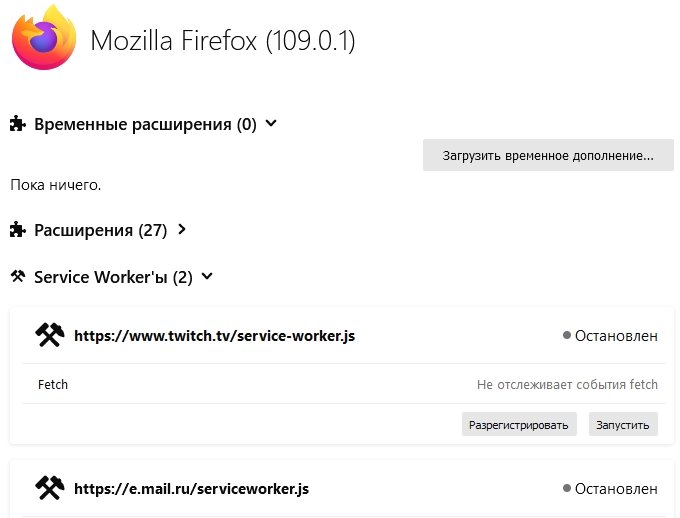Click the Firefox logo icon
This screenshot has height=518, width=680.
(44, 38)
